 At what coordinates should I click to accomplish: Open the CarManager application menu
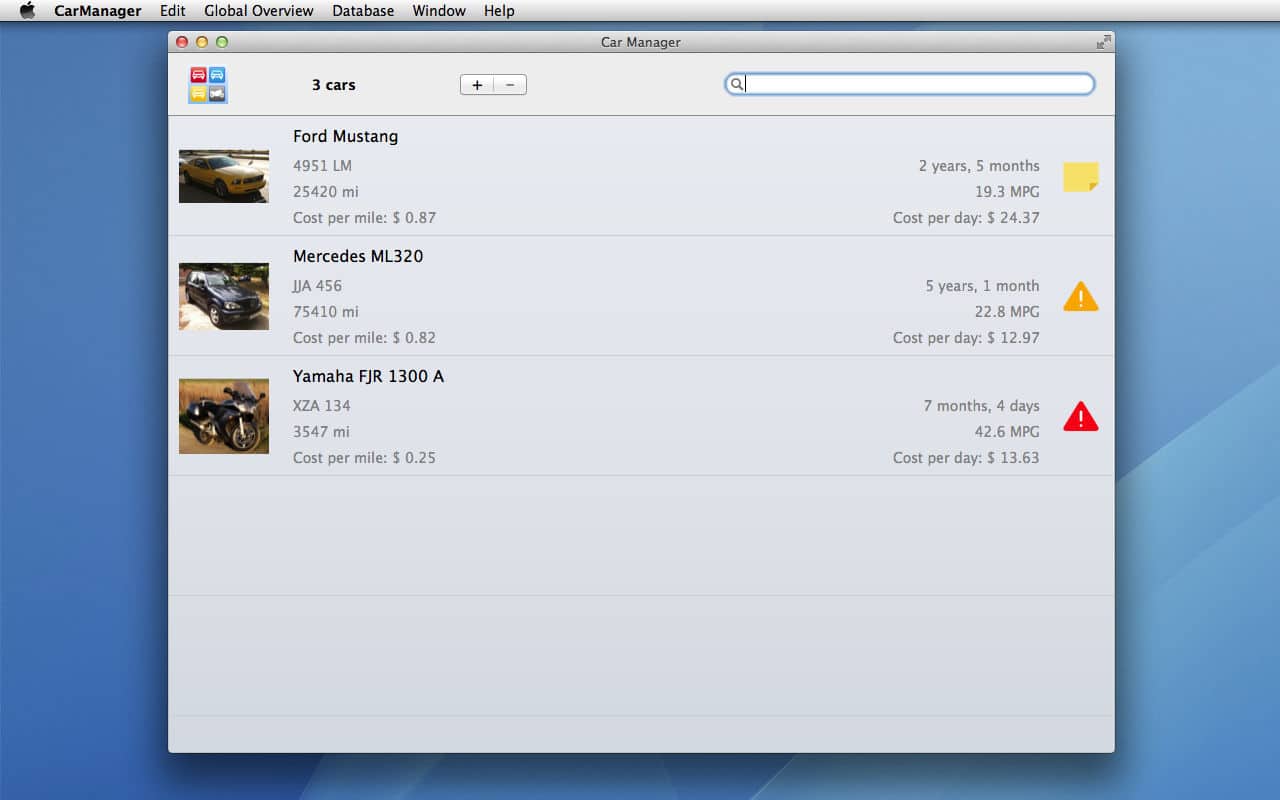pos(98,11)
